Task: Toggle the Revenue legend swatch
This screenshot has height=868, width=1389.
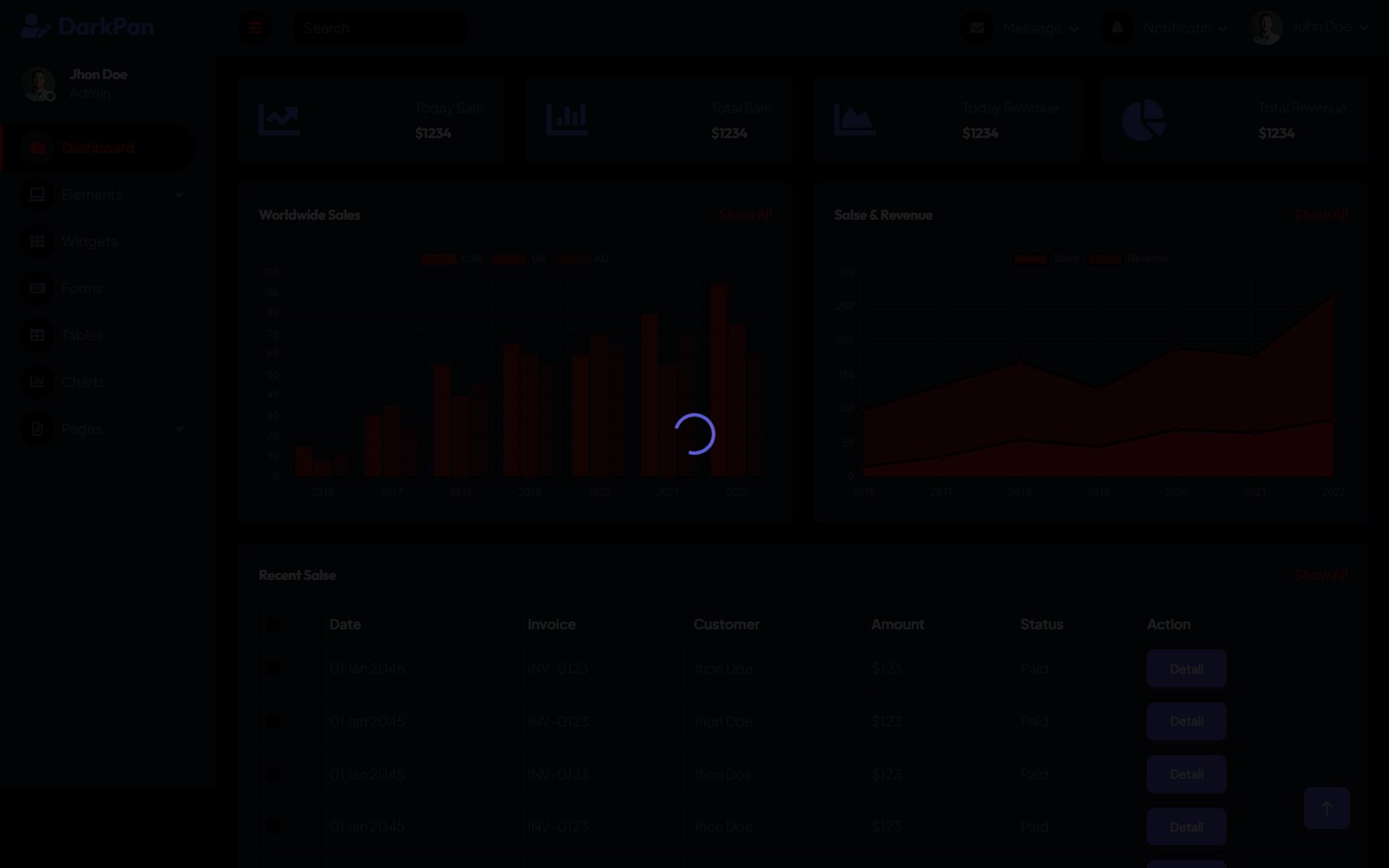Action: coord(1105,259)
